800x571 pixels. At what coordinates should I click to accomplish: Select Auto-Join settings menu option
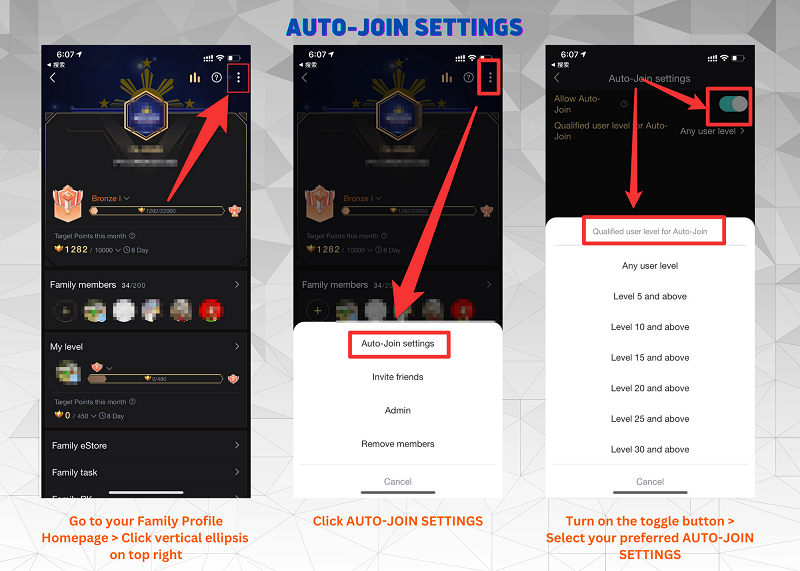(398, 344)
